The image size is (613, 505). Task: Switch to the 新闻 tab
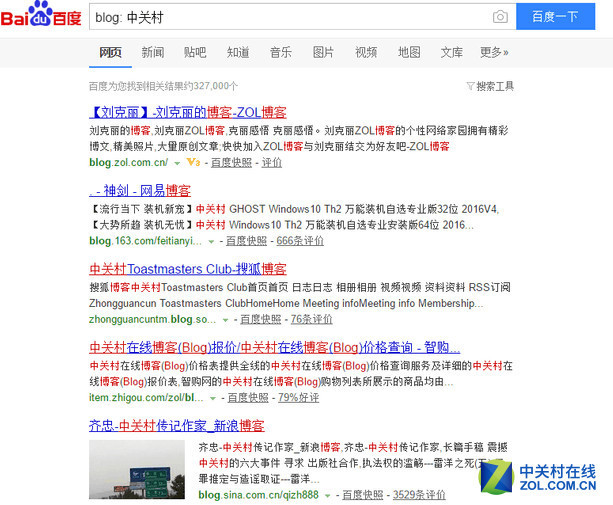coord(153,52)
